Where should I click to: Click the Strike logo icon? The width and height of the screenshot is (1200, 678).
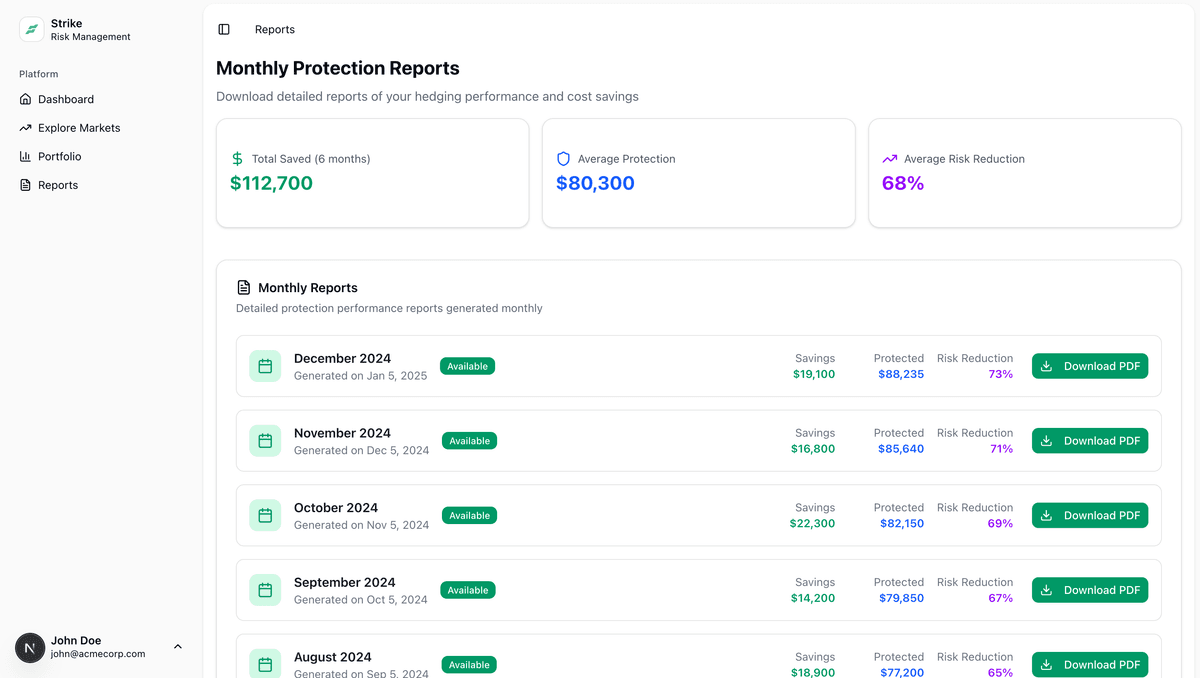[x=32, y=30]
